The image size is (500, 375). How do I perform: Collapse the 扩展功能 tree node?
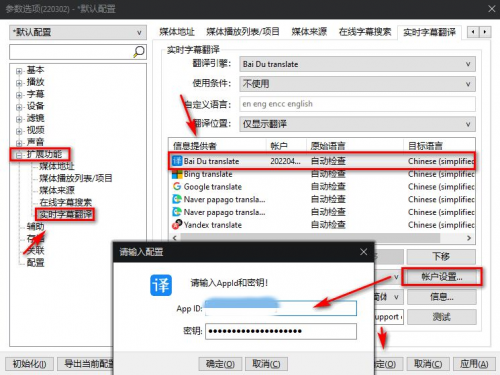19,155
